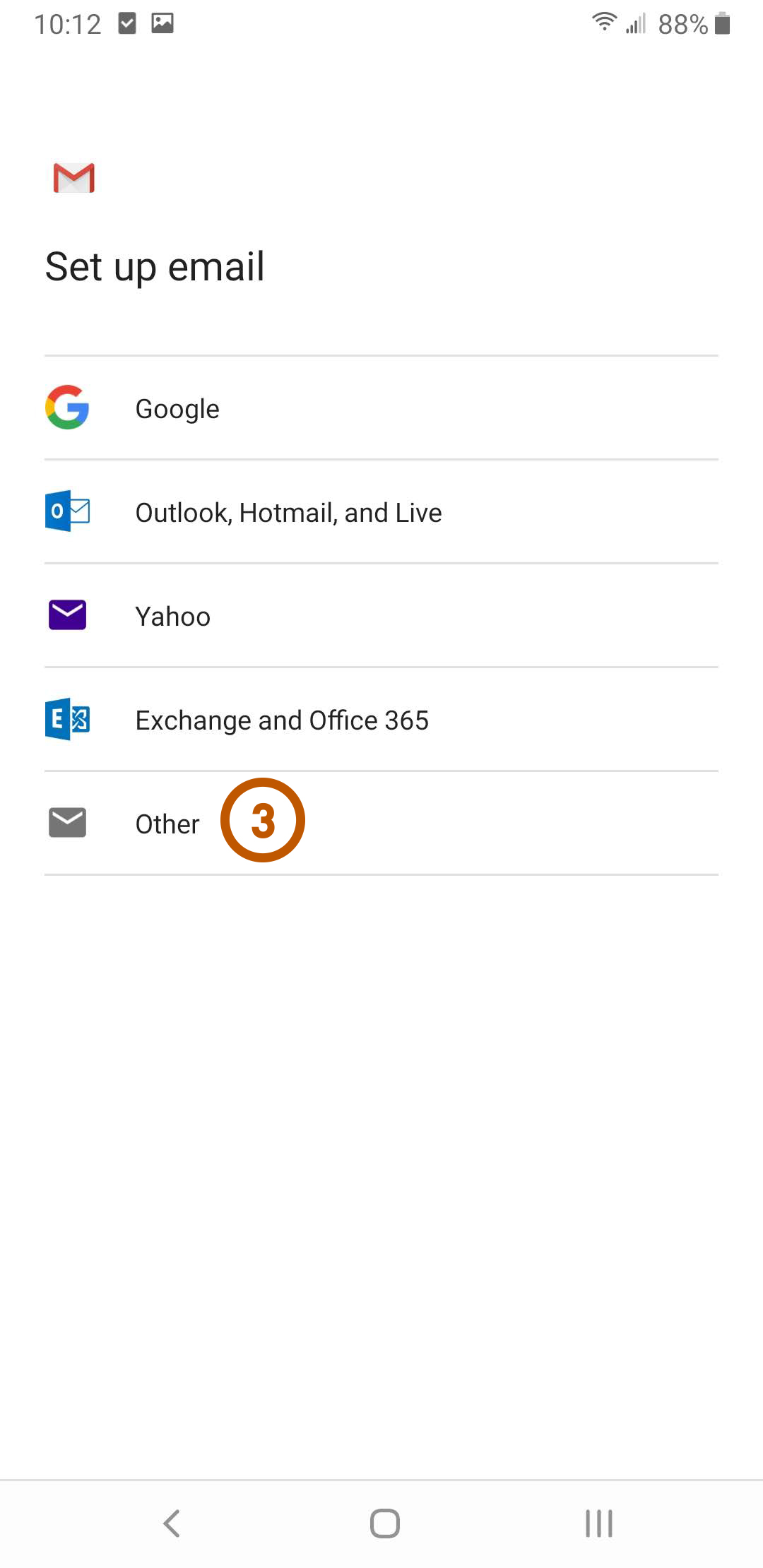Pick Yahoo from the provider list
Viewport: 763px width, 1568px height.
tap(173, 617)
